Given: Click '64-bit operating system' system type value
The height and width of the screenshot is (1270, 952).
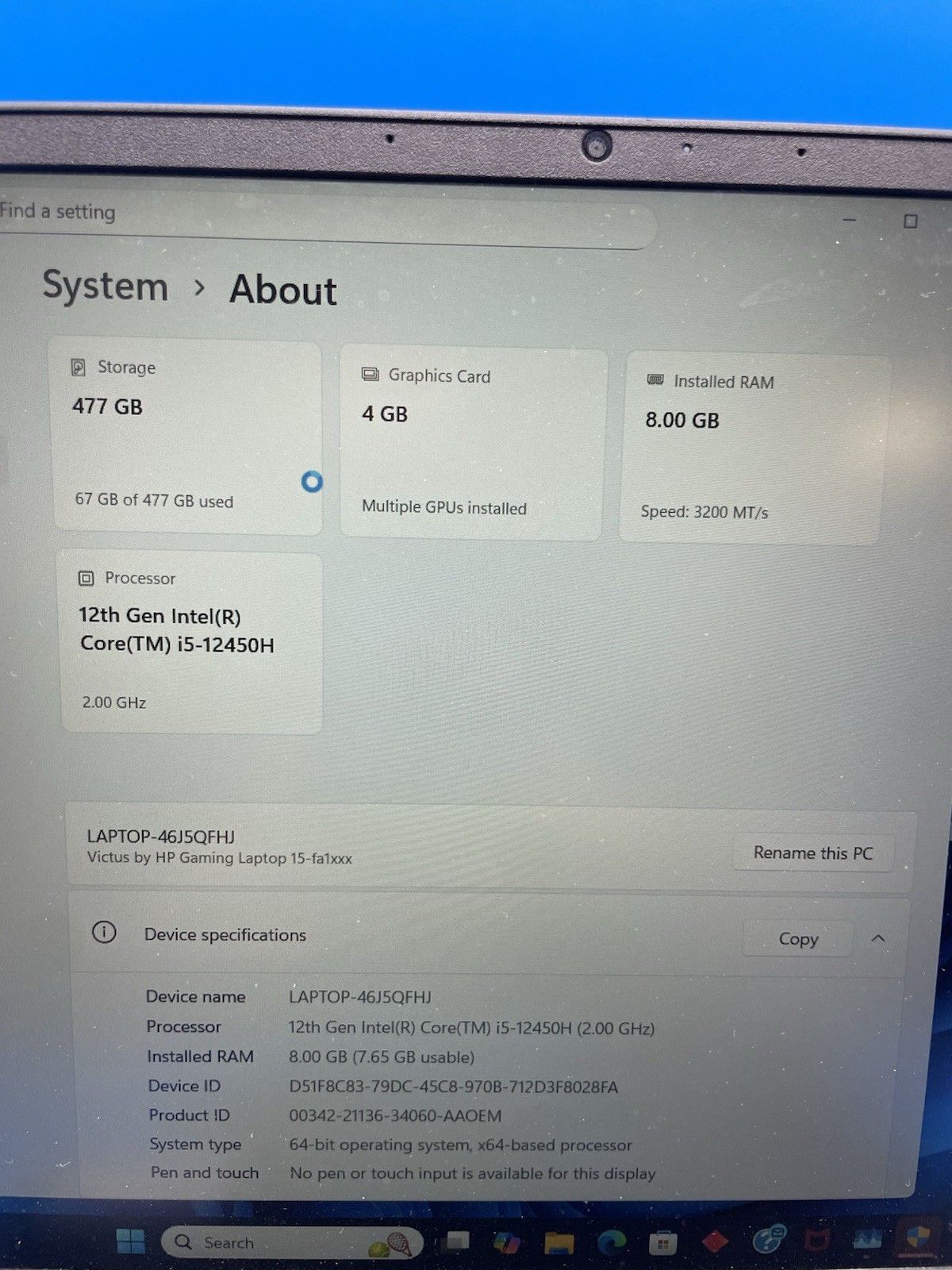Looking at the screenshot, I should 460,1145.
